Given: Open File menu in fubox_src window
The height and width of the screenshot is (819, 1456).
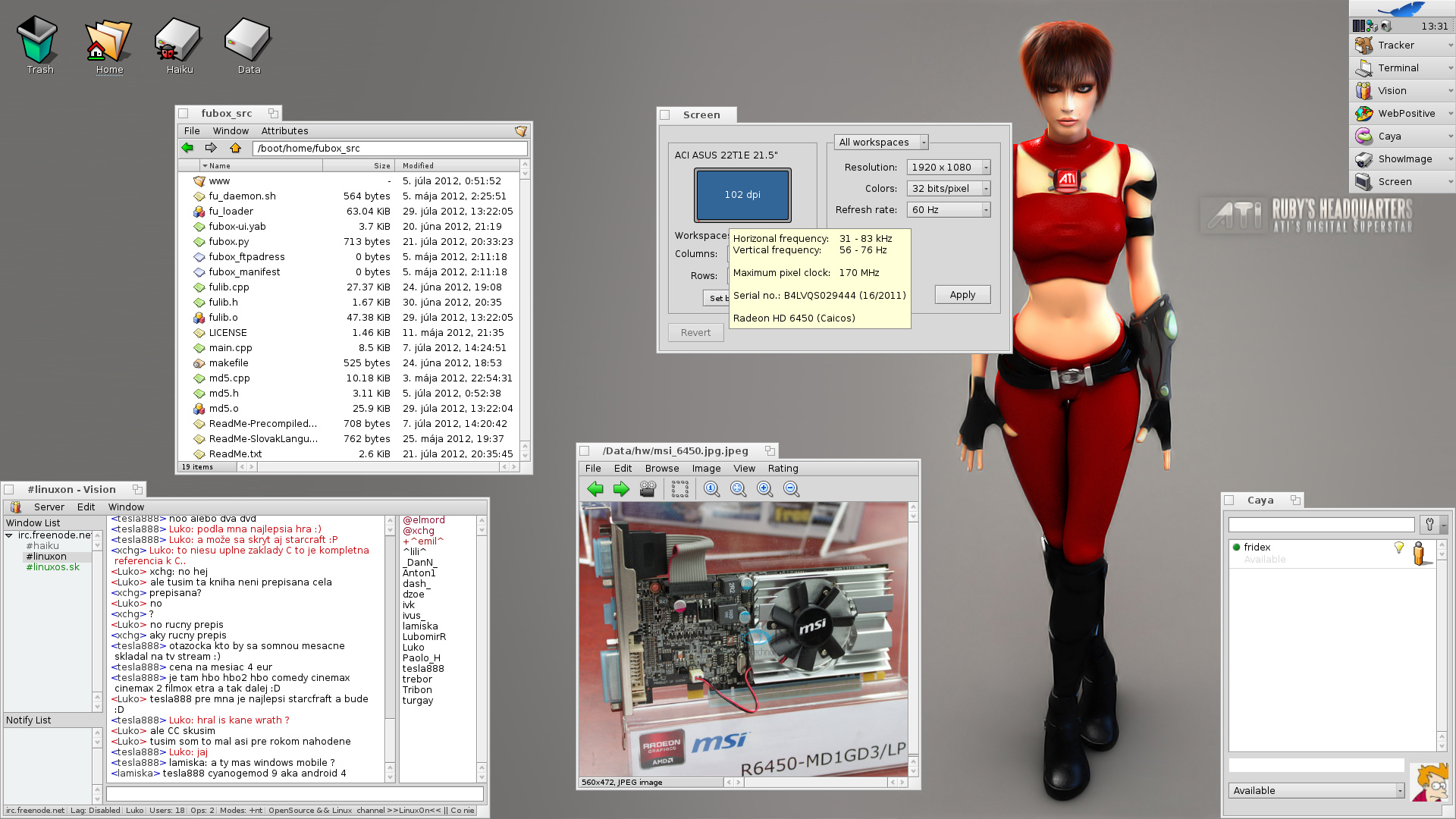Looking at the screenshot, I should pyautogui.click(x=192, y=131).
